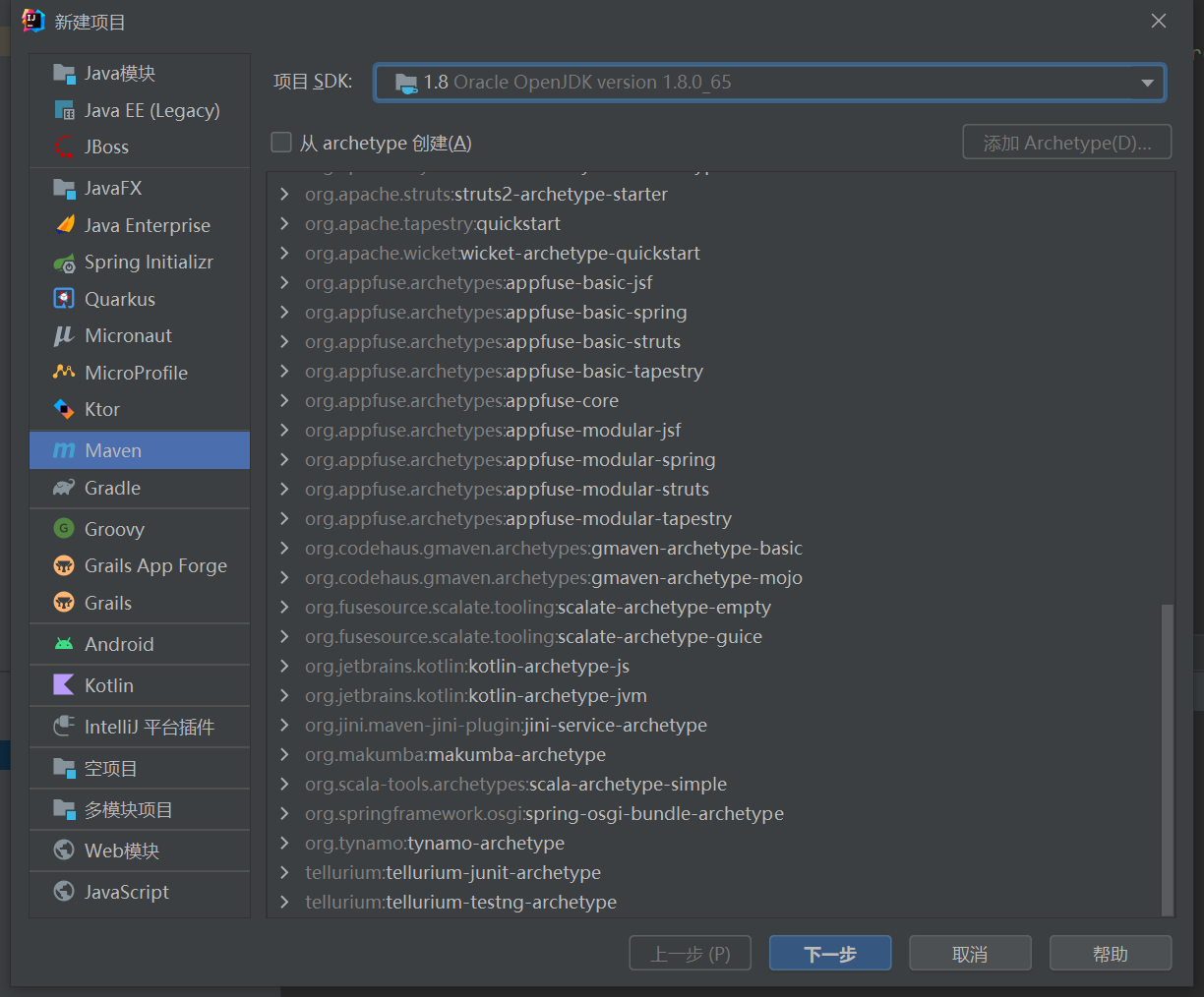Click the Groovy green G icon
This screenshot has width=1204, height=997.
point(64,529)
